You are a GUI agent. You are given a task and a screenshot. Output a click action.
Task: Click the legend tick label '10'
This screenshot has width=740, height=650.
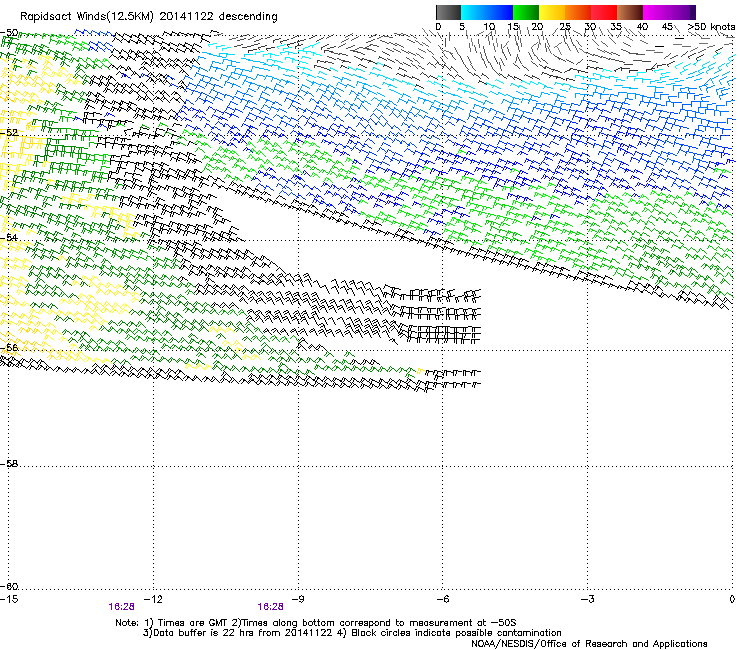[x=489, y=27]
